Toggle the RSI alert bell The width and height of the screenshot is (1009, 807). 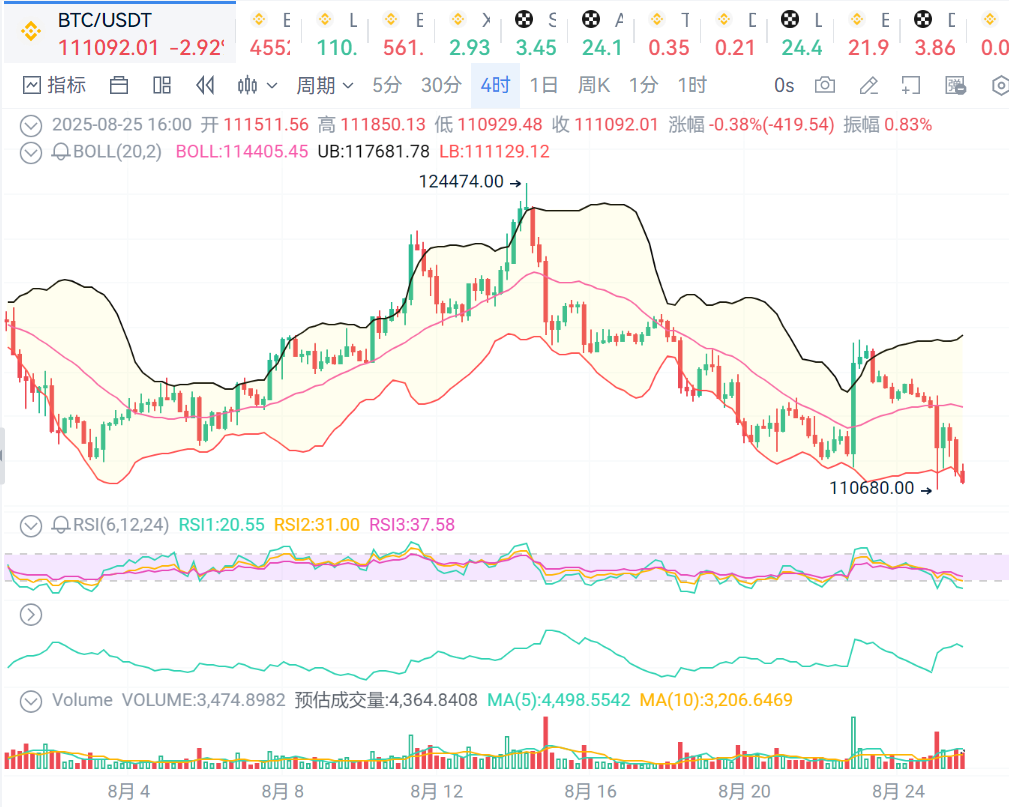coord(60,525)
